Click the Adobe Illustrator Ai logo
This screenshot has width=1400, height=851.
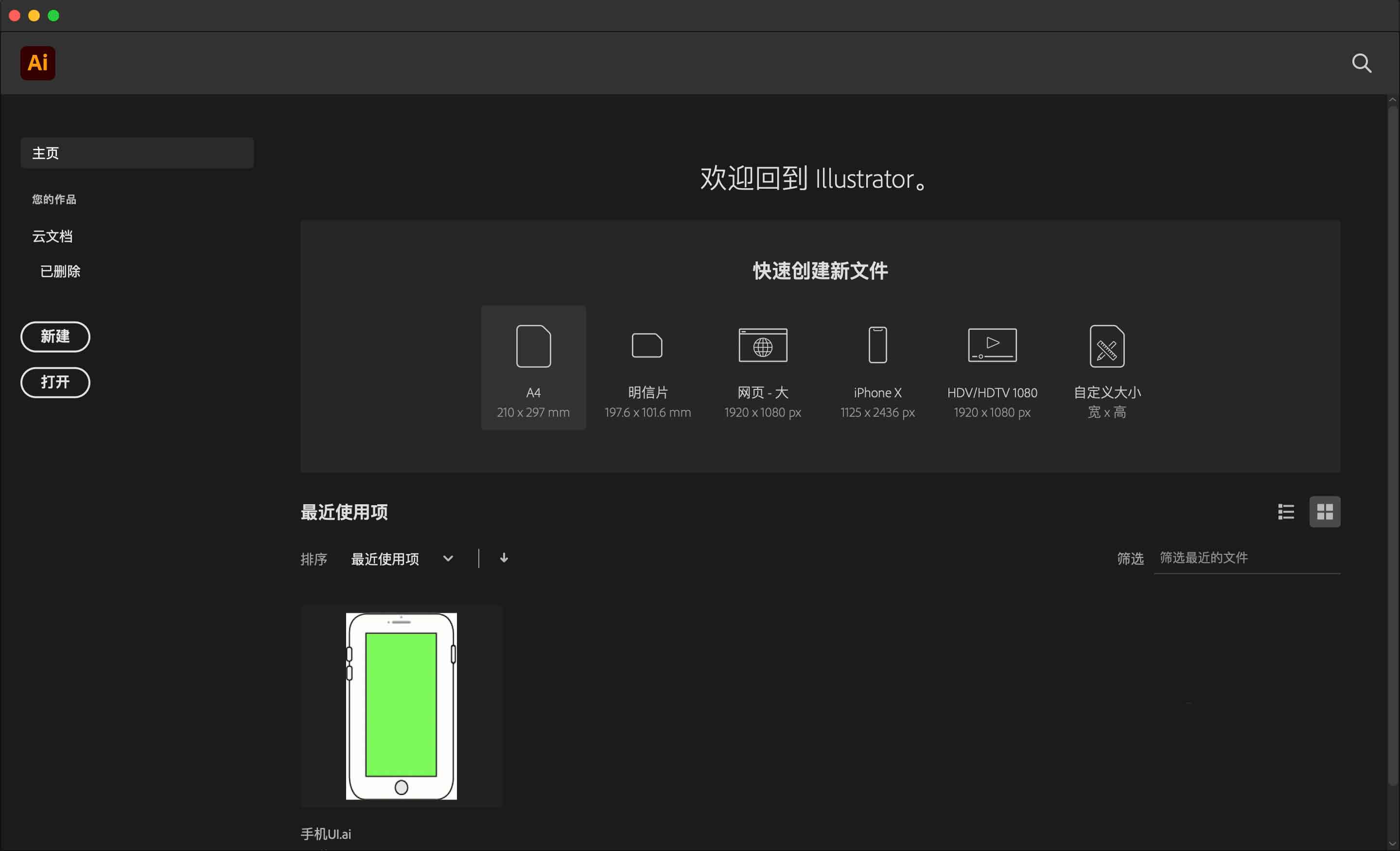[38, 63]
